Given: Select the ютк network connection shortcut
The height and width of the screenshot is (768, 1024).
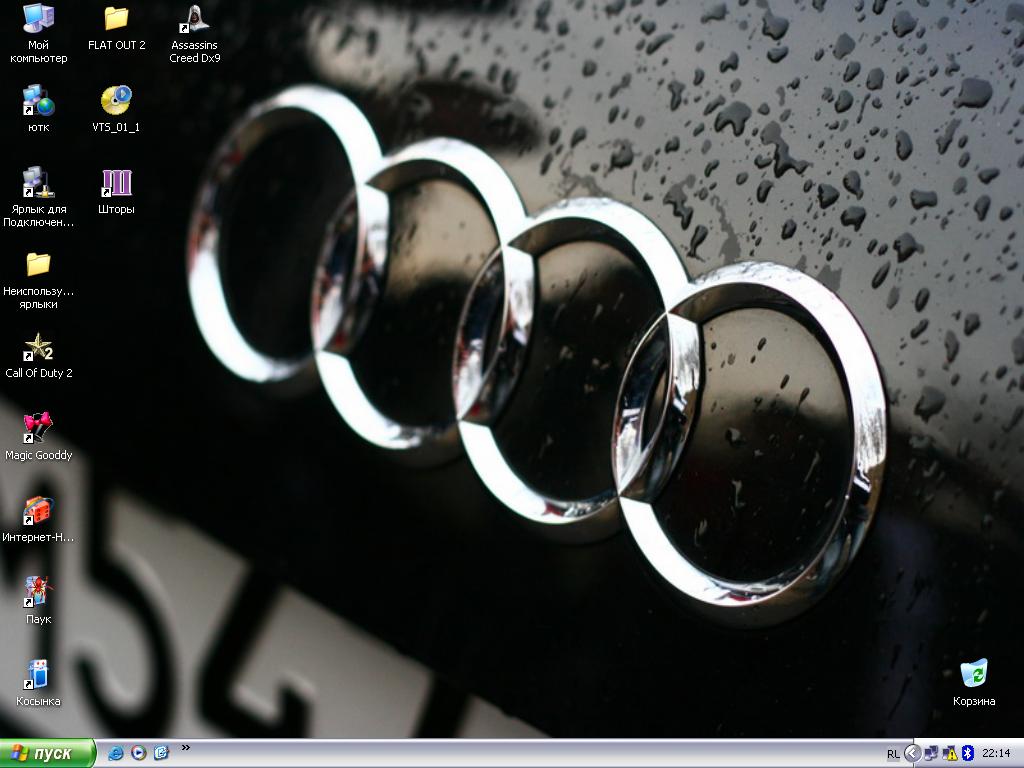Looking at the screenshot, I should 38,101.
